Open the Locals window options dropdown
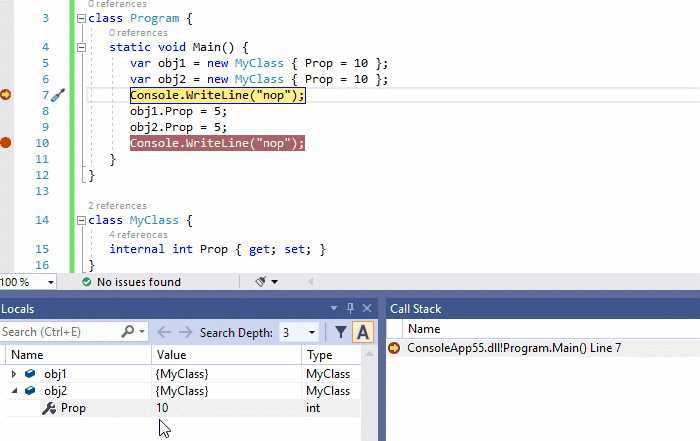Image resolution: width=700 pixels, height=441 pixels. [x=333, y=308]
